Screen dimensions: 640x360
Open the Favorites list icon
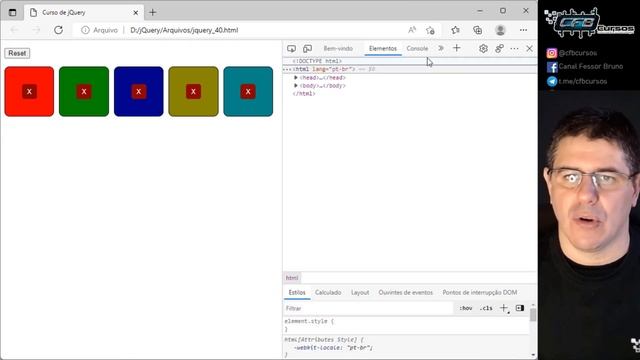click(x=456, y=30)
